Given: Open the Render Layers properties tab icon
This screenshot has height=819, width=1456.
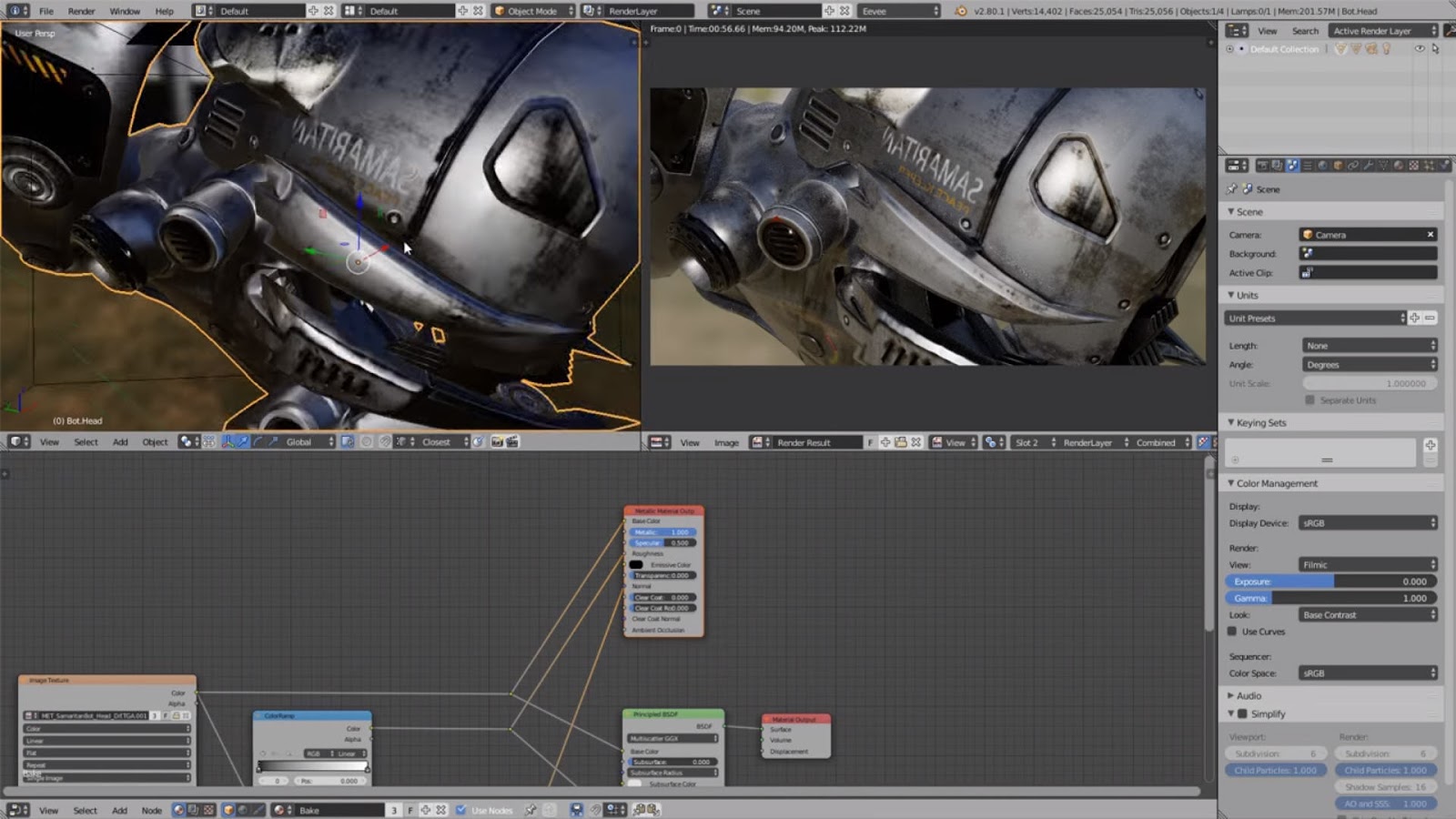Looking at the screenshot, I should tap(1277, 166).
